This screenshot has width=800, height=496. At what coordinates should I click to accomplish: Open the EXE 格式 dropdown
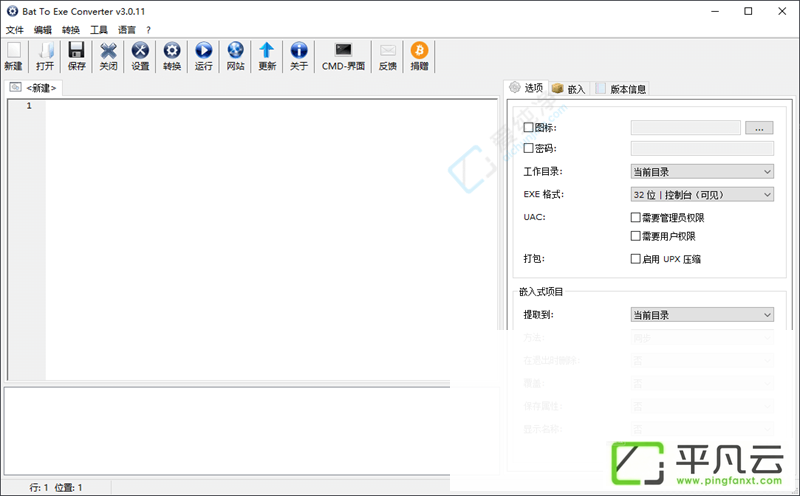point(702,194)
